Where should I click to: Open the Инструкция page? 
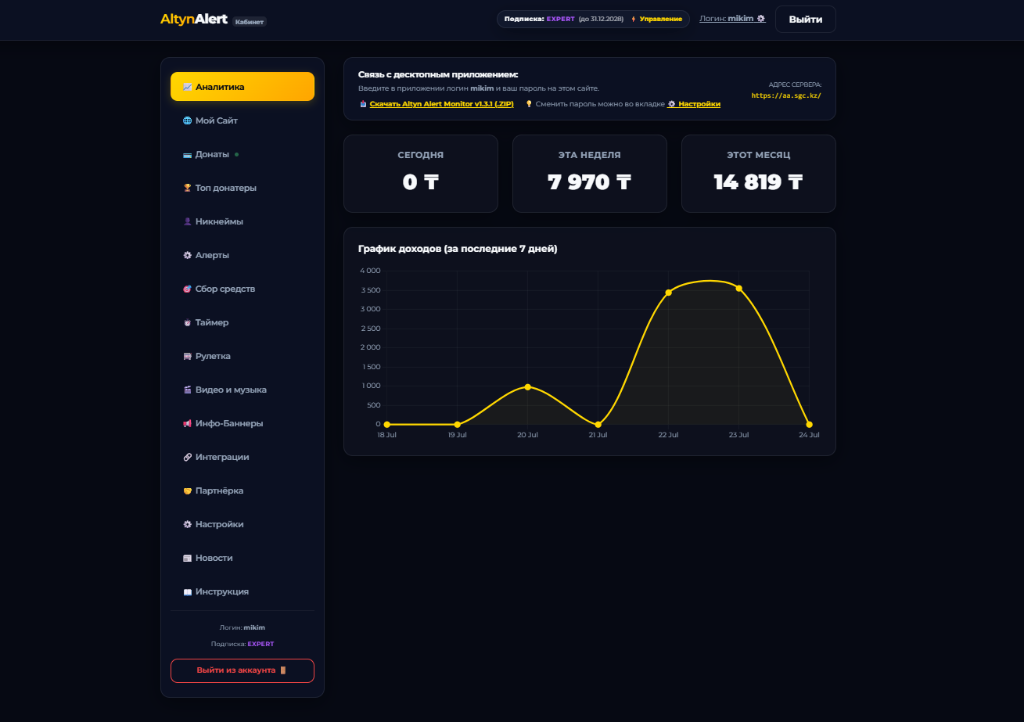point(242,591)
